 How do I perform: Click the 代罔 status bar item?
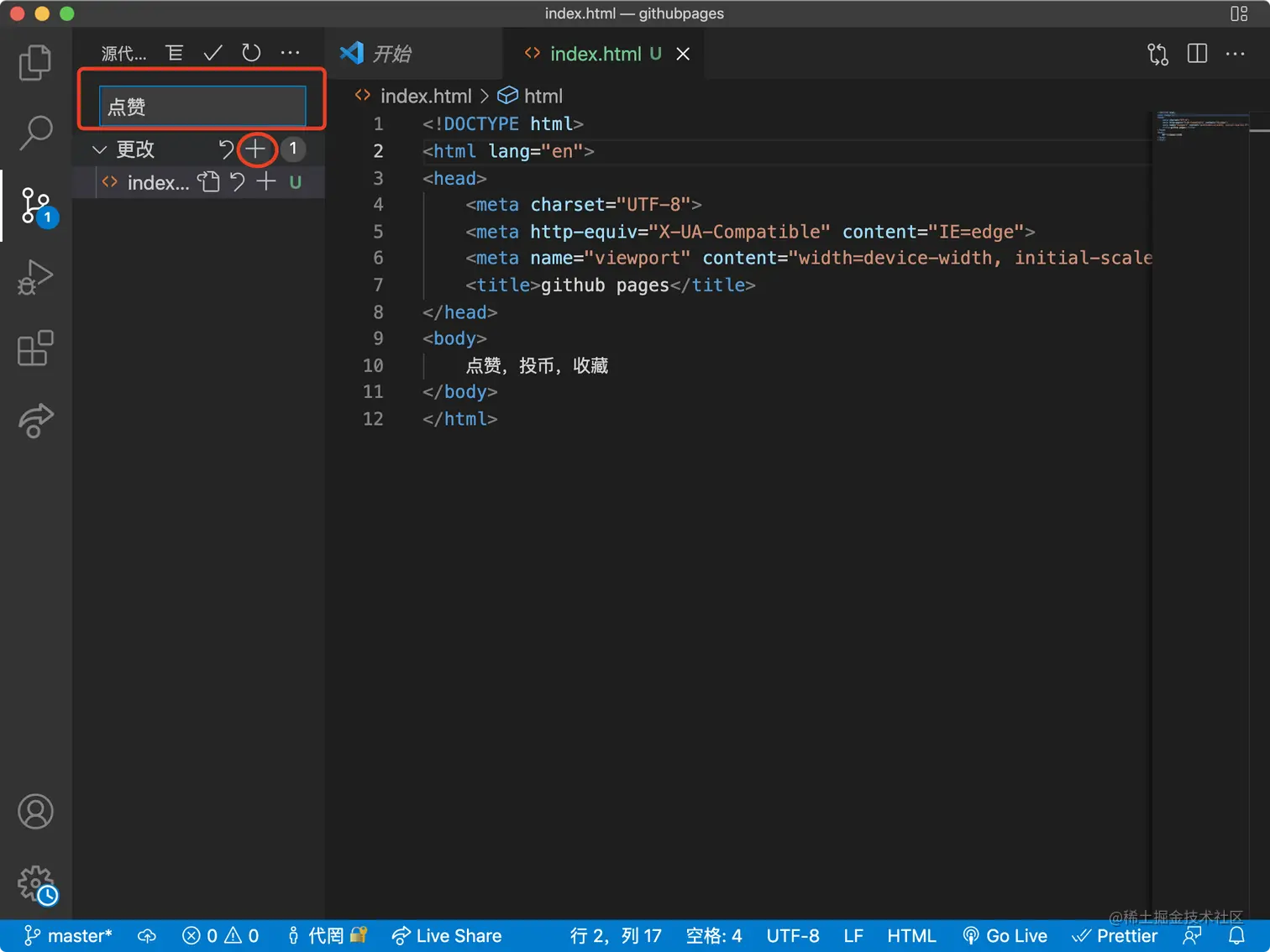[x=326, y=935]
